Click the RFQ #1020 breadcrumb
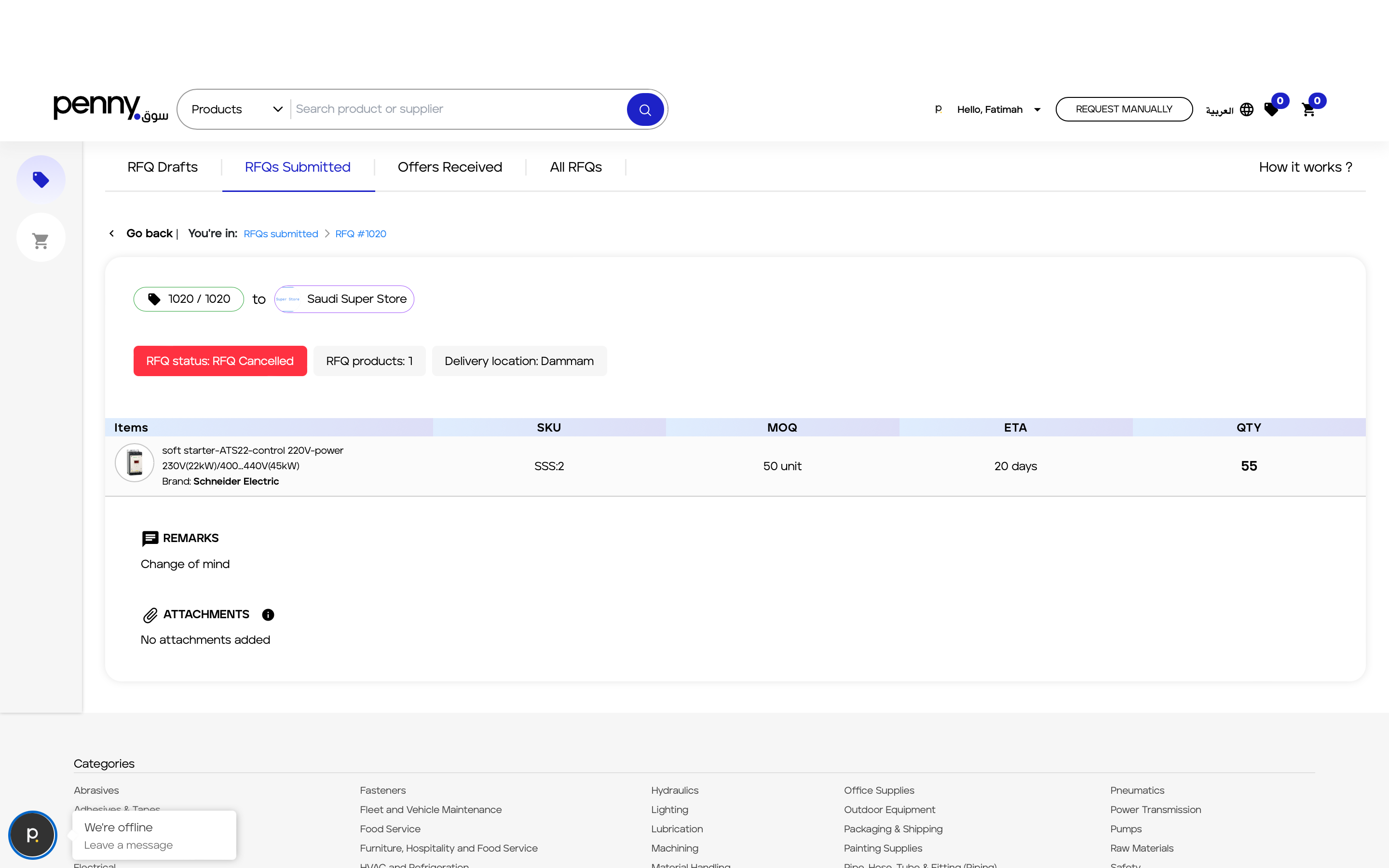Viewport: 1389px width, 868px height. pos(360,234)
